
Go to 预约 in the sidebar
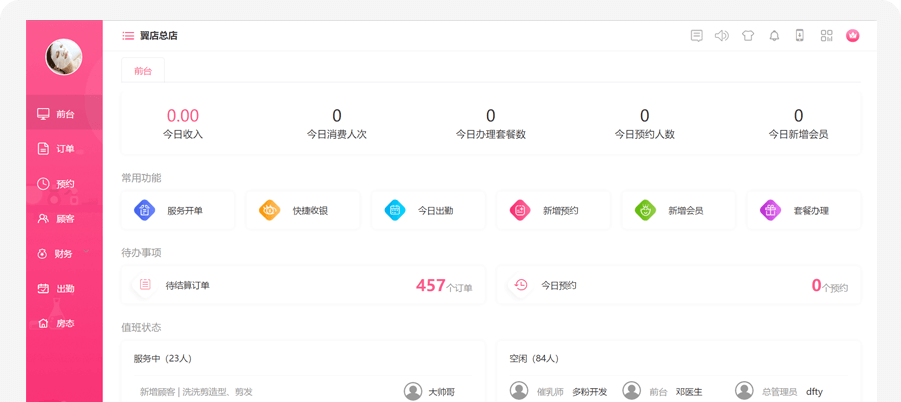(x=64, y=184)
